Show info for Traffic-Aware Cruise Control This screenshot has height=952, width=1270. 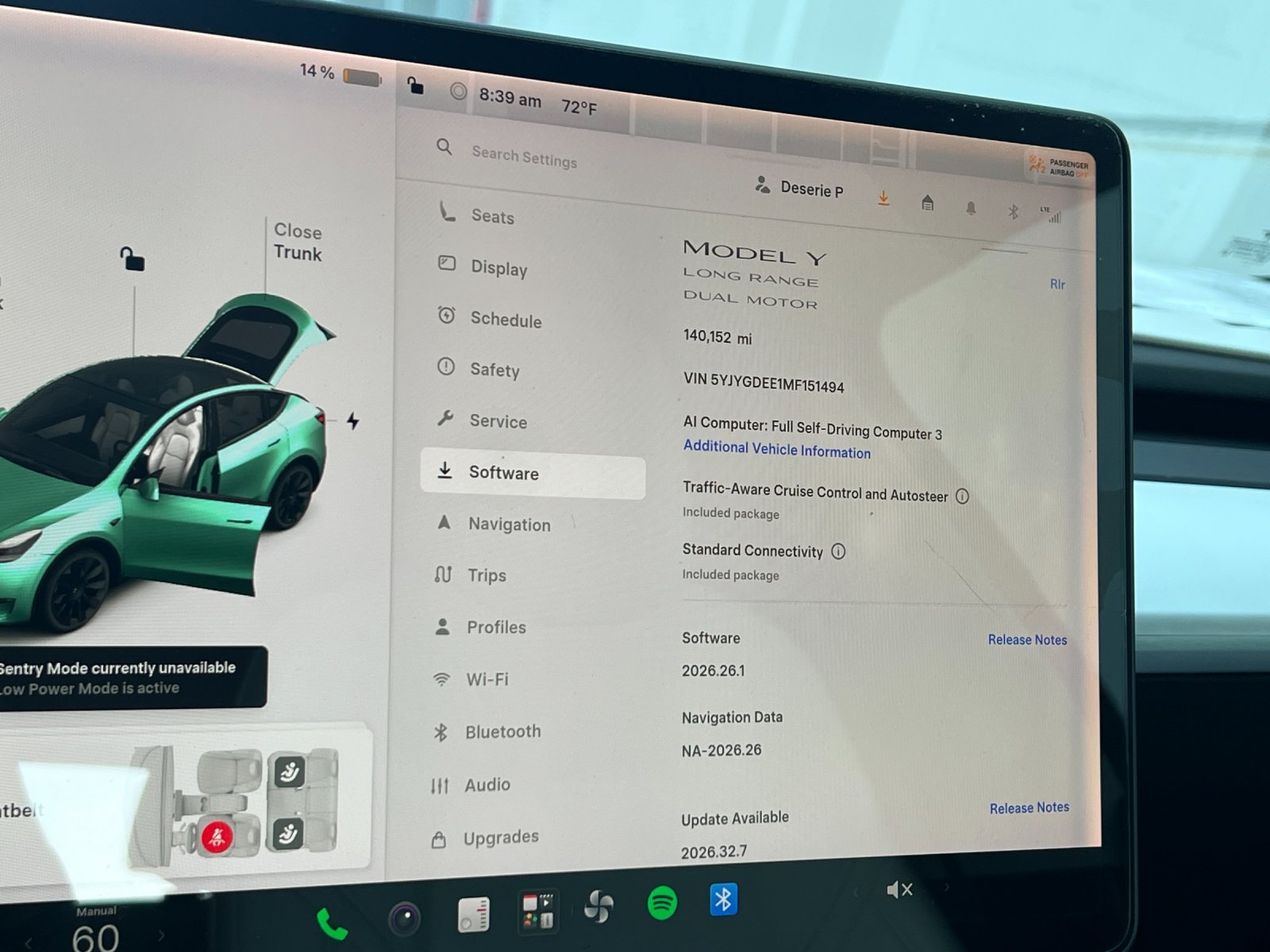(962, 497)
